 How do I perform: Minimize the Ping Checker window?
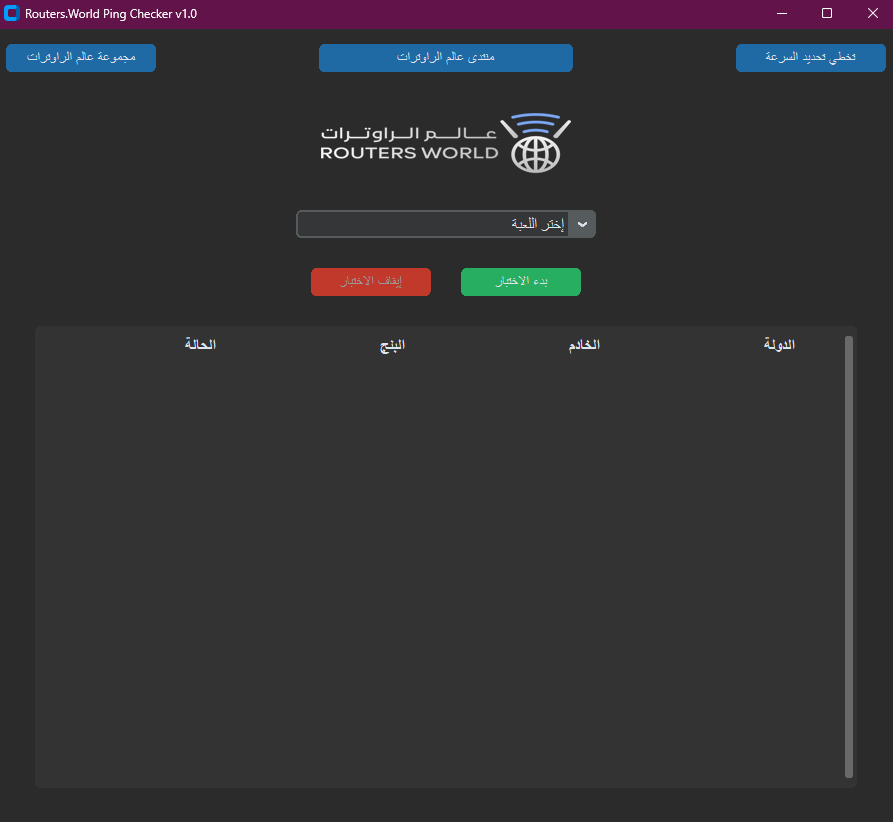pos(782,13)
